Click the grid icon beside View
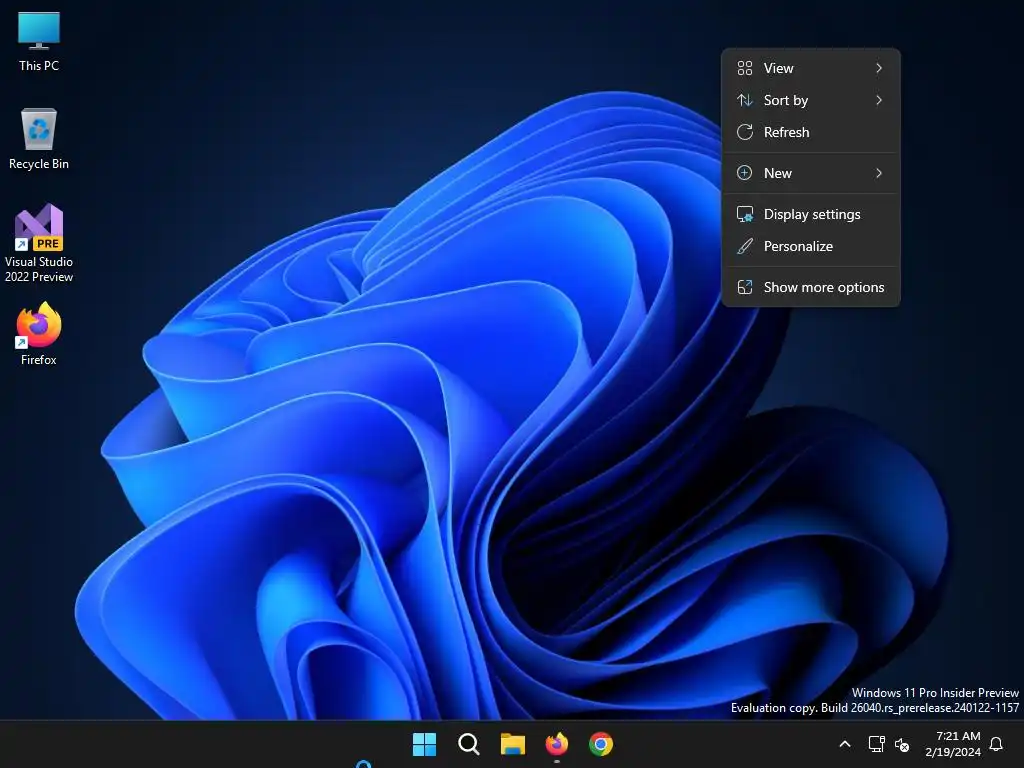This screenshot has height=768, width=1024. coord(744,68)
